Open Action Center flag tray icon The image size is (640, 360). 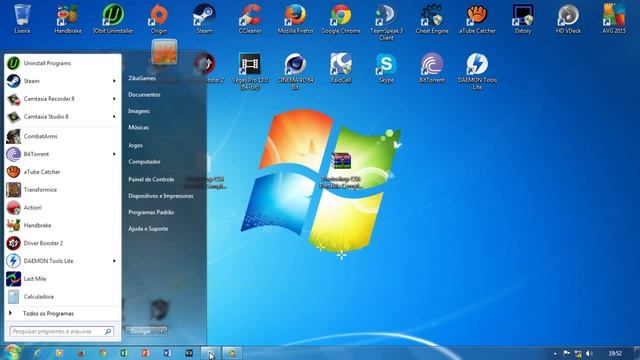point(567,353)
